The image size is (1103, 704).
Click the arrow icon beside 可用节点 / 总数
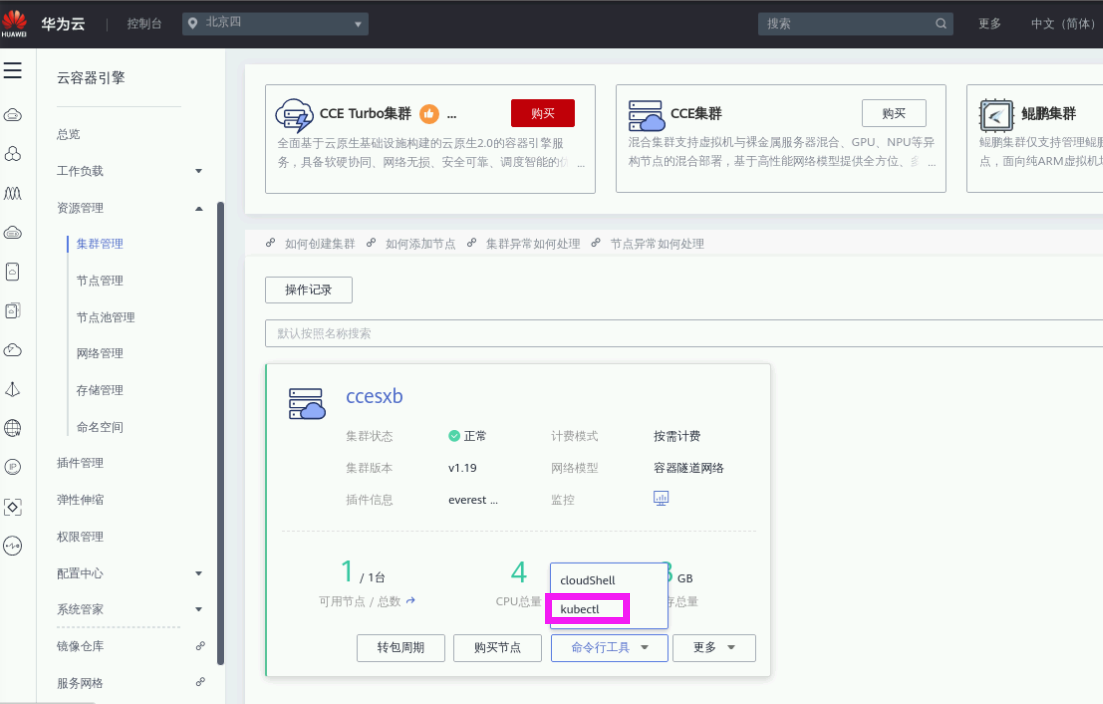411,601
